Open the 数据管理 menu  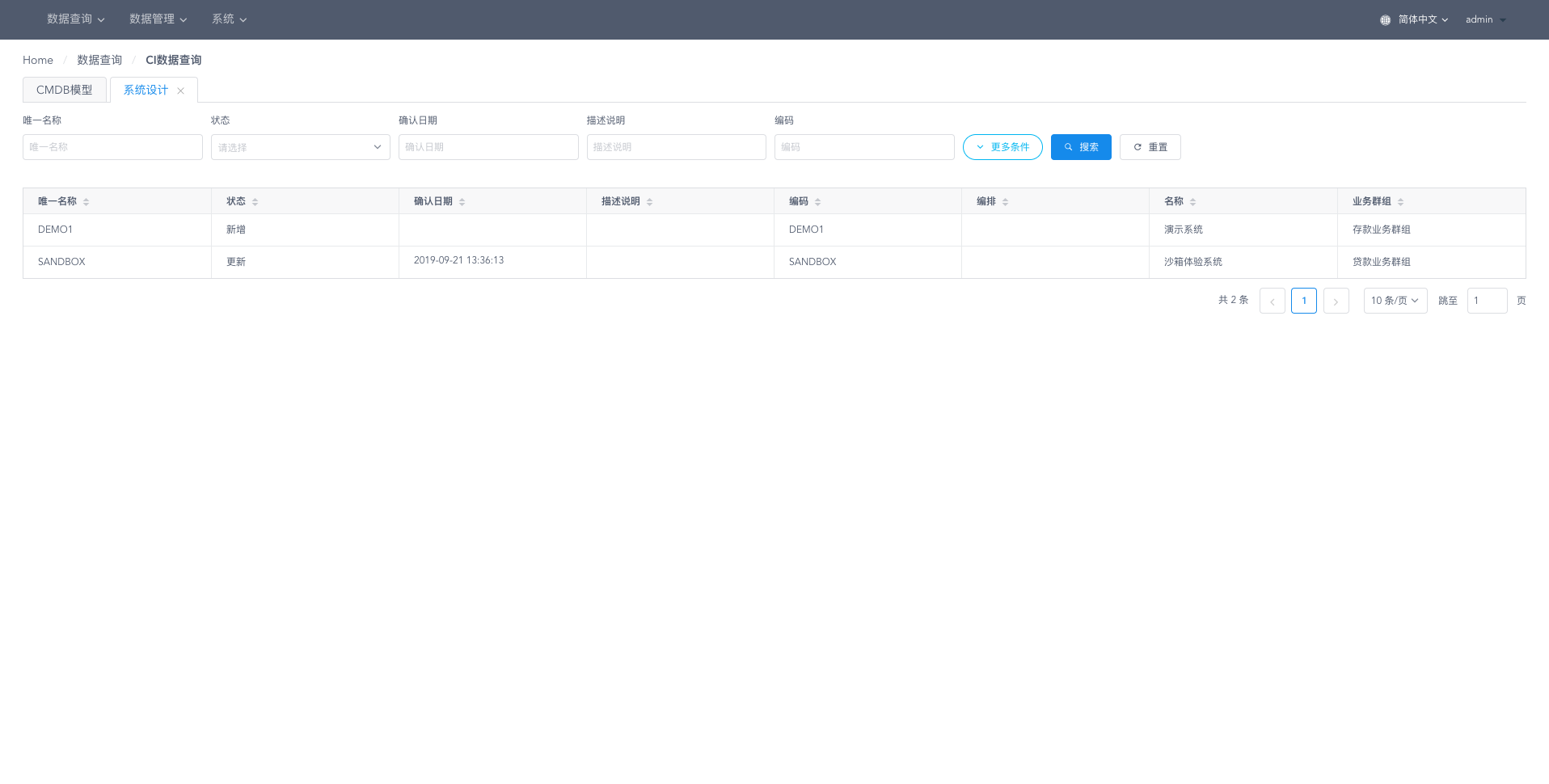(x=158, y=19)
